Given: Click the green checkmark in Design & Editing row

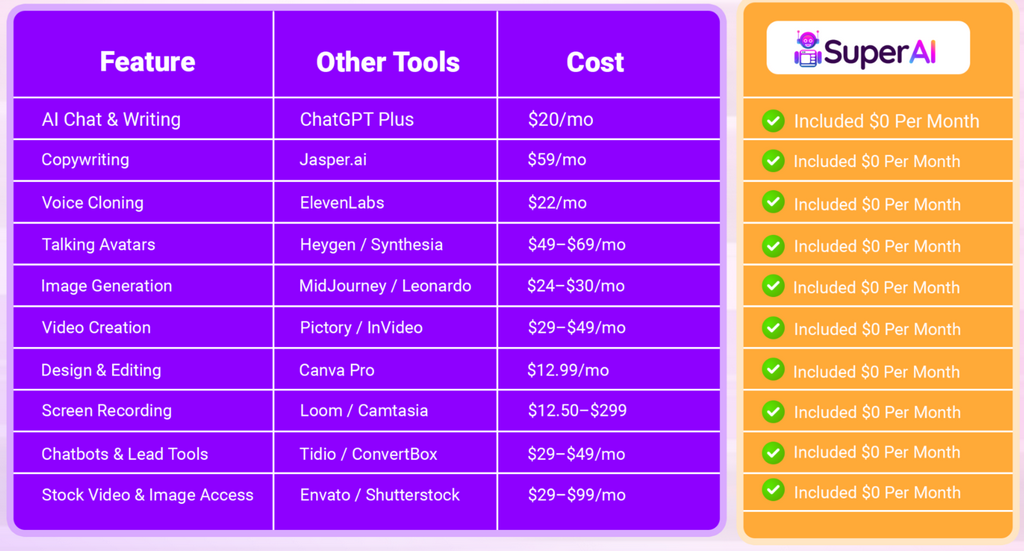Looking at the screenshot, I should tap(773, 370).
